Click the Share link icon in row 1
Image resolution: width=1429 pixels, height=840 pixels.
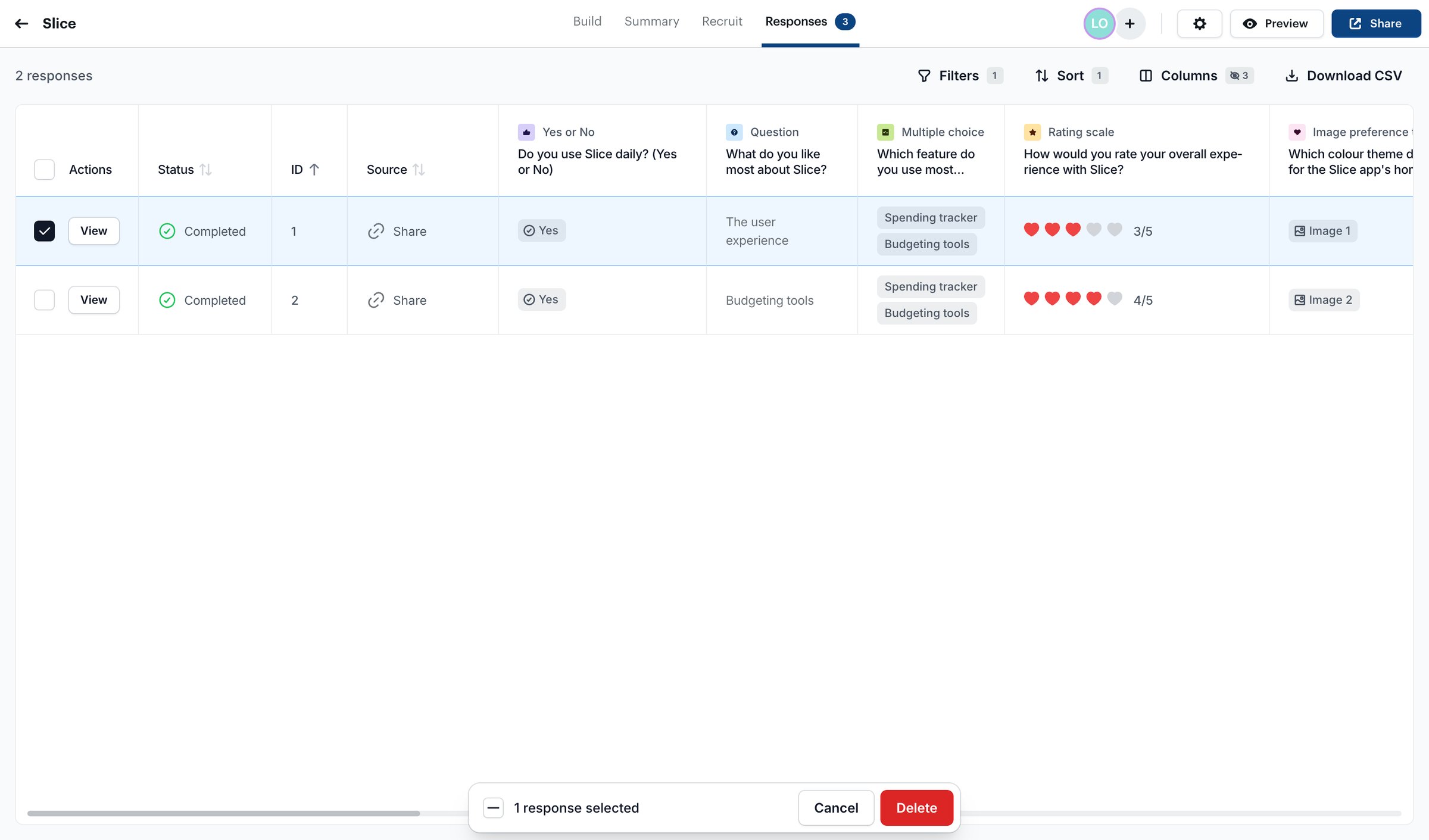pos(376,231)
